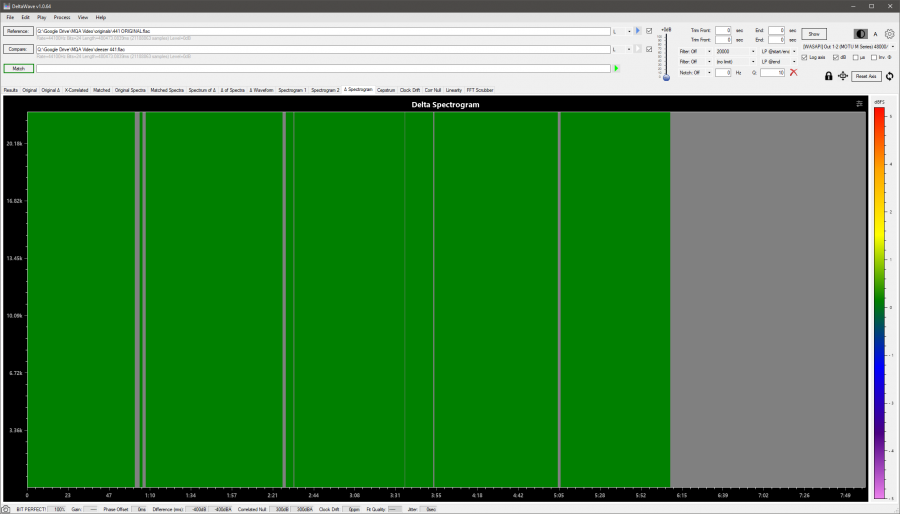The width and height of the screenshot is (900, 514).
Task: Click the dB volume slider handle
Action: tap(667, 77)
